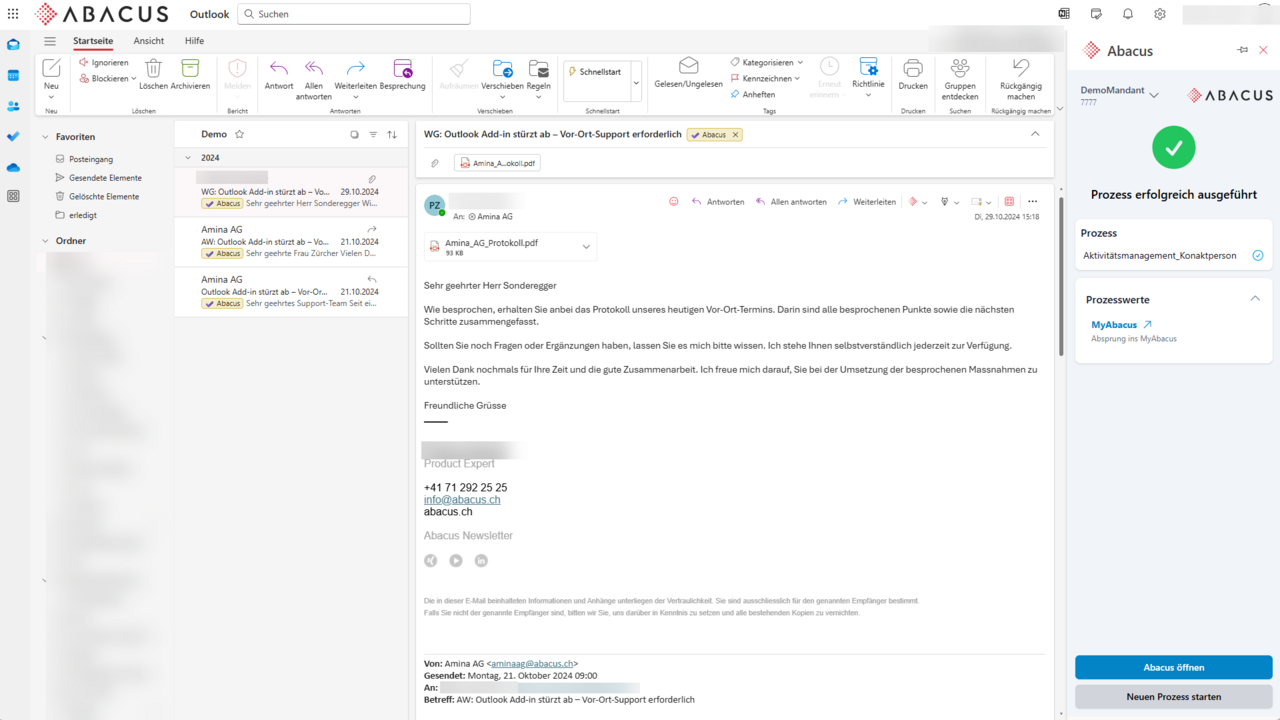Click the Abacus öffnen button
Viewport: 1280px width, 720px height.
pos(1173,667)
